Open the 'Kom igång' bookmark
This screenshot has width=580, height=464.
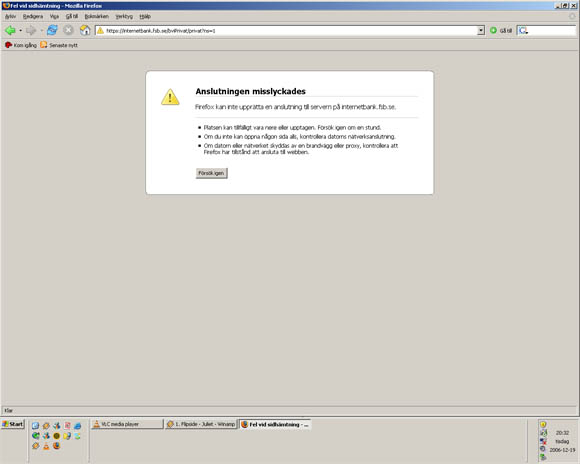point(21,45)
